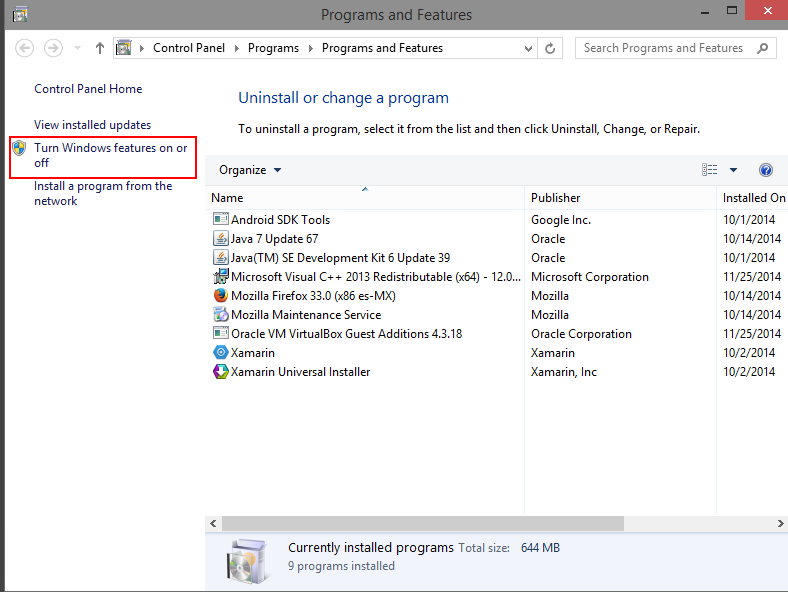Open Turn Windows features on or off
This screenshot has width=788, height=592.
[111, 155]
